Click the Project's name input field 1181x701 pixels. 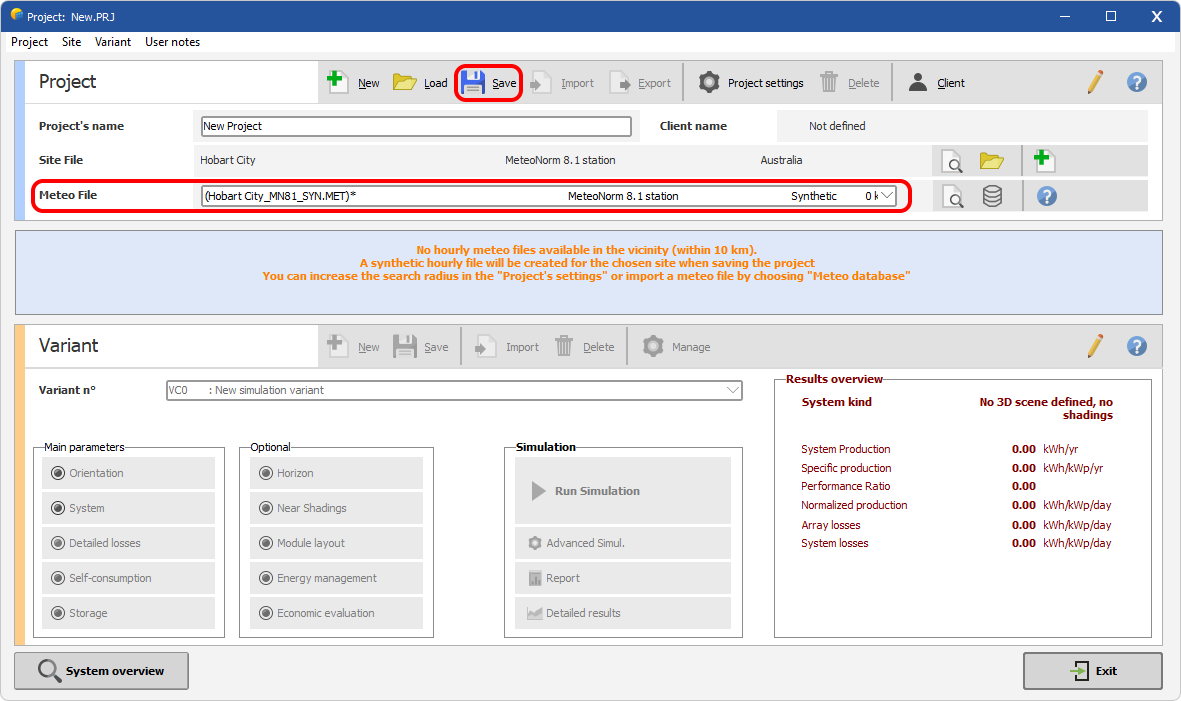[x=416, y=126]
